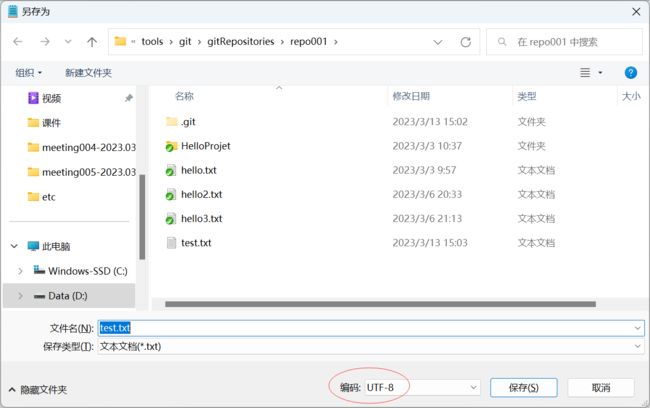This screenshot has height=408, width=650.
Task: Select the hello2.txt file icon
Action: [171, 194]
